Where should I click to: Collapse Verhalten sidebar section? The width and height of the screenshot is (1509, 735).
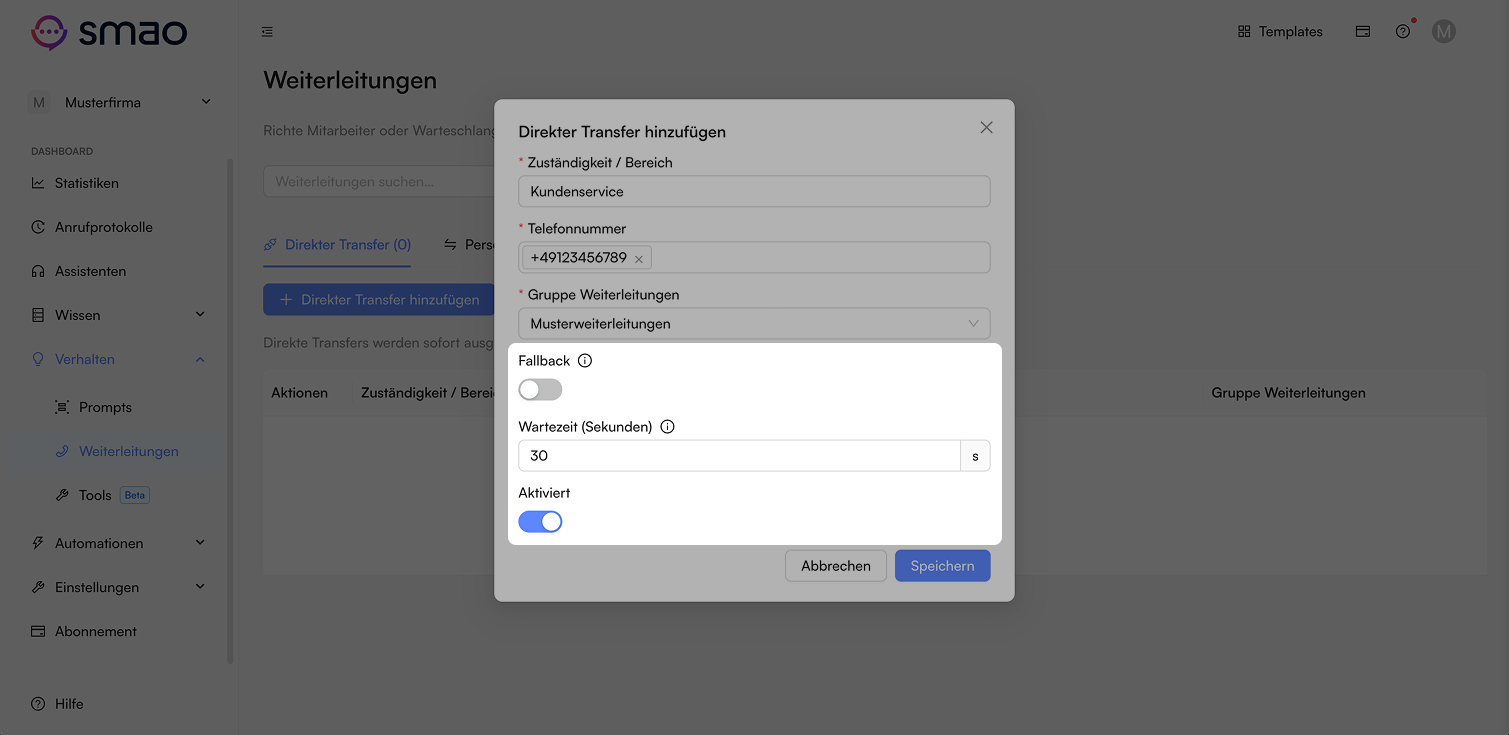pyautogui.click(x=120, y=359)
